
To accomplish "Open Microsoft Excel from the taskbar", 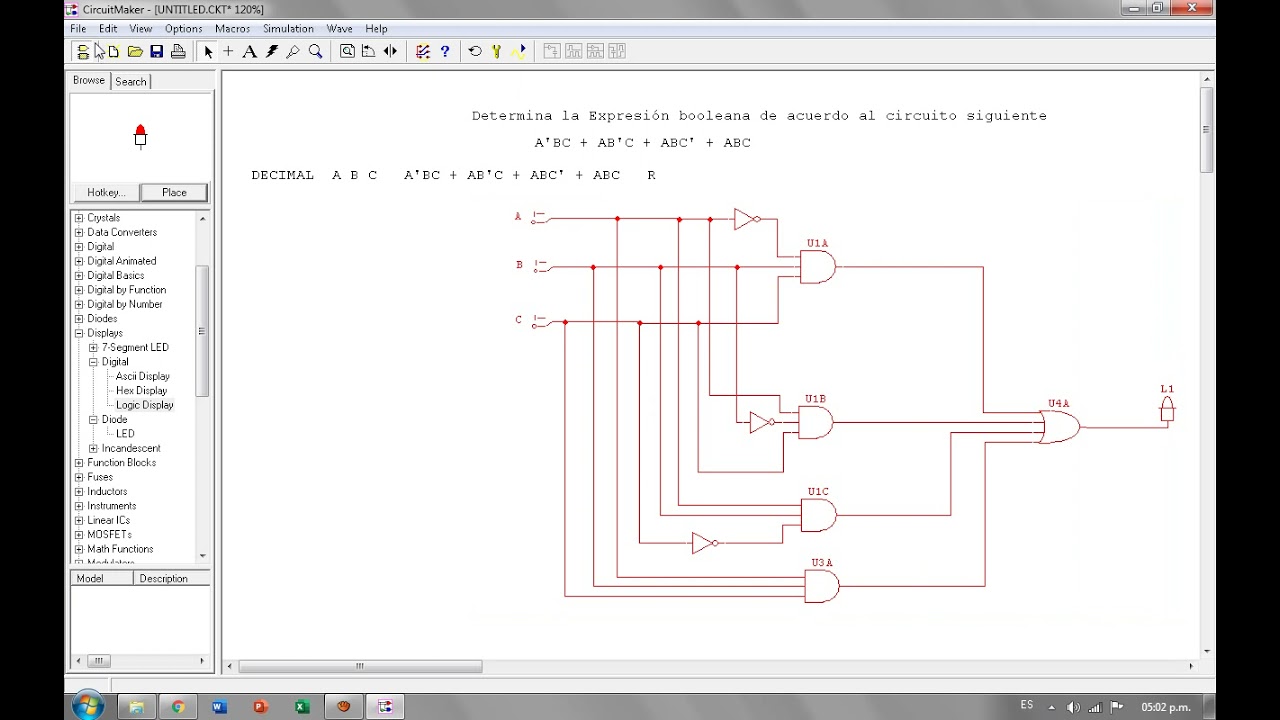I will coord(302,707).
